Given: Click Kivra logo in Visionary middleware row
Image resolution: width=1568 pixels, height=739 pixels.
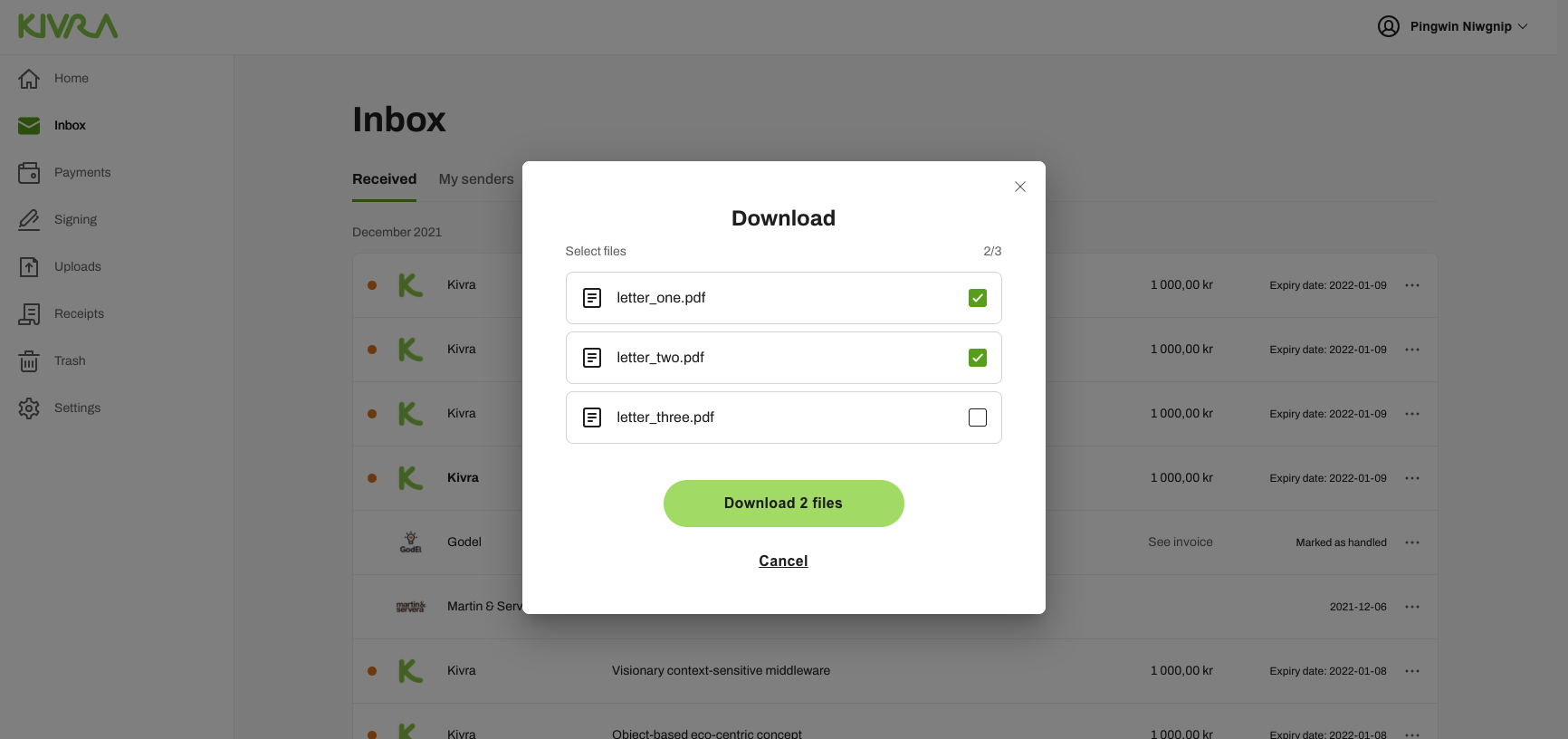Looking at the screenshot, I should tap(411, 671).
